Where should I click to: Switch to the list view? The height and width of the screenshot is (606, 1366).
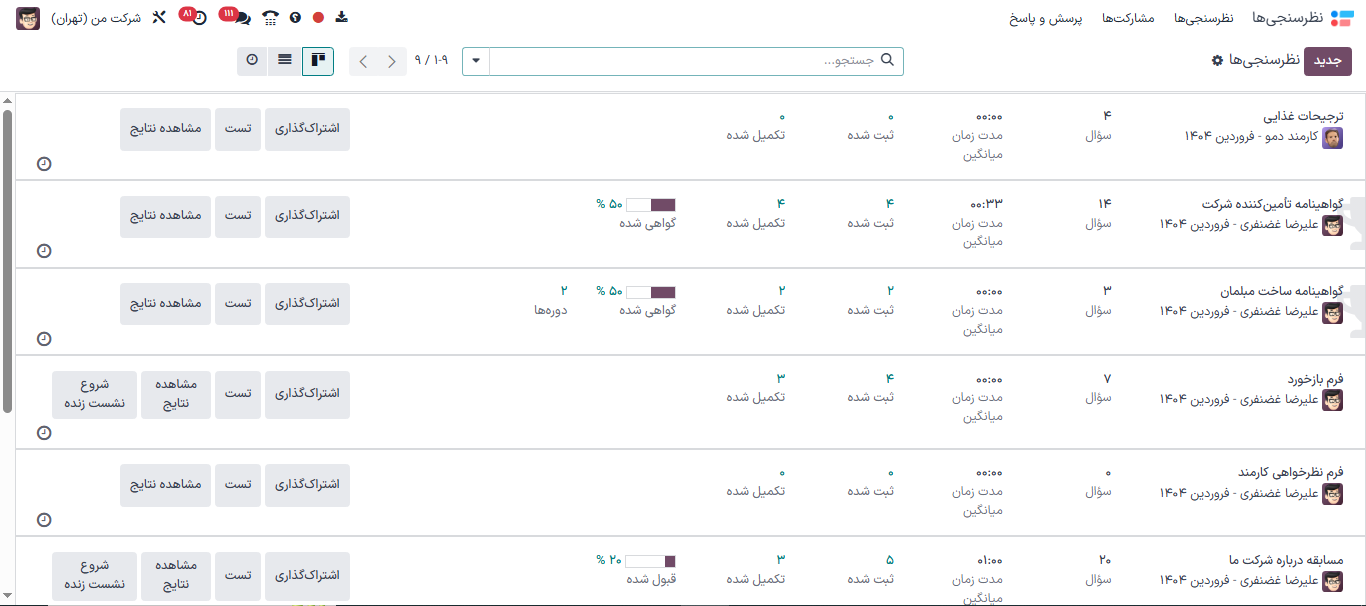click(x=284, y=60)
